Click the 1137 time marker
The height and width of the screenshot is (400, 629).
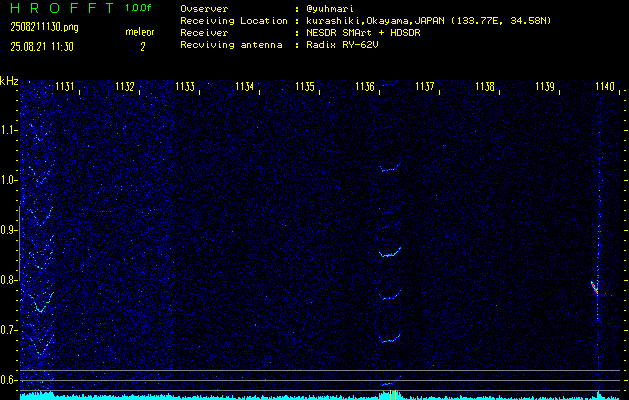pyautogui.click(x=424, y=86)
